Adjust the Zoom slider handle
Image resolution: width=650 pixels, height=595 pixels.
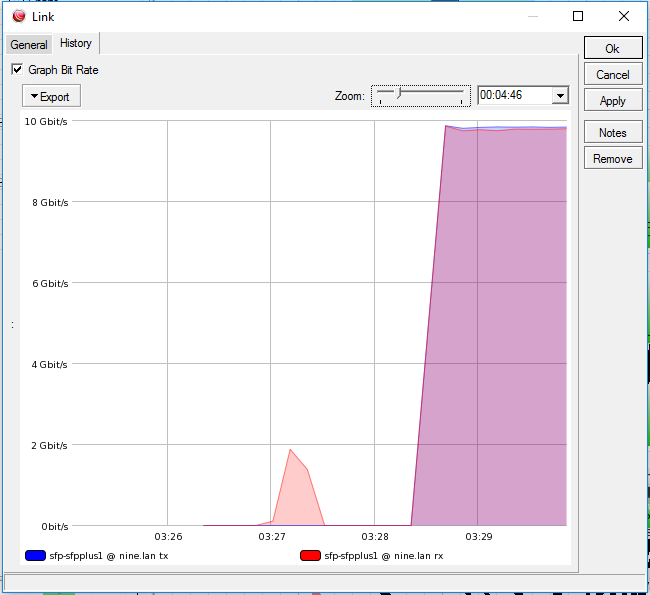[399, 93]
